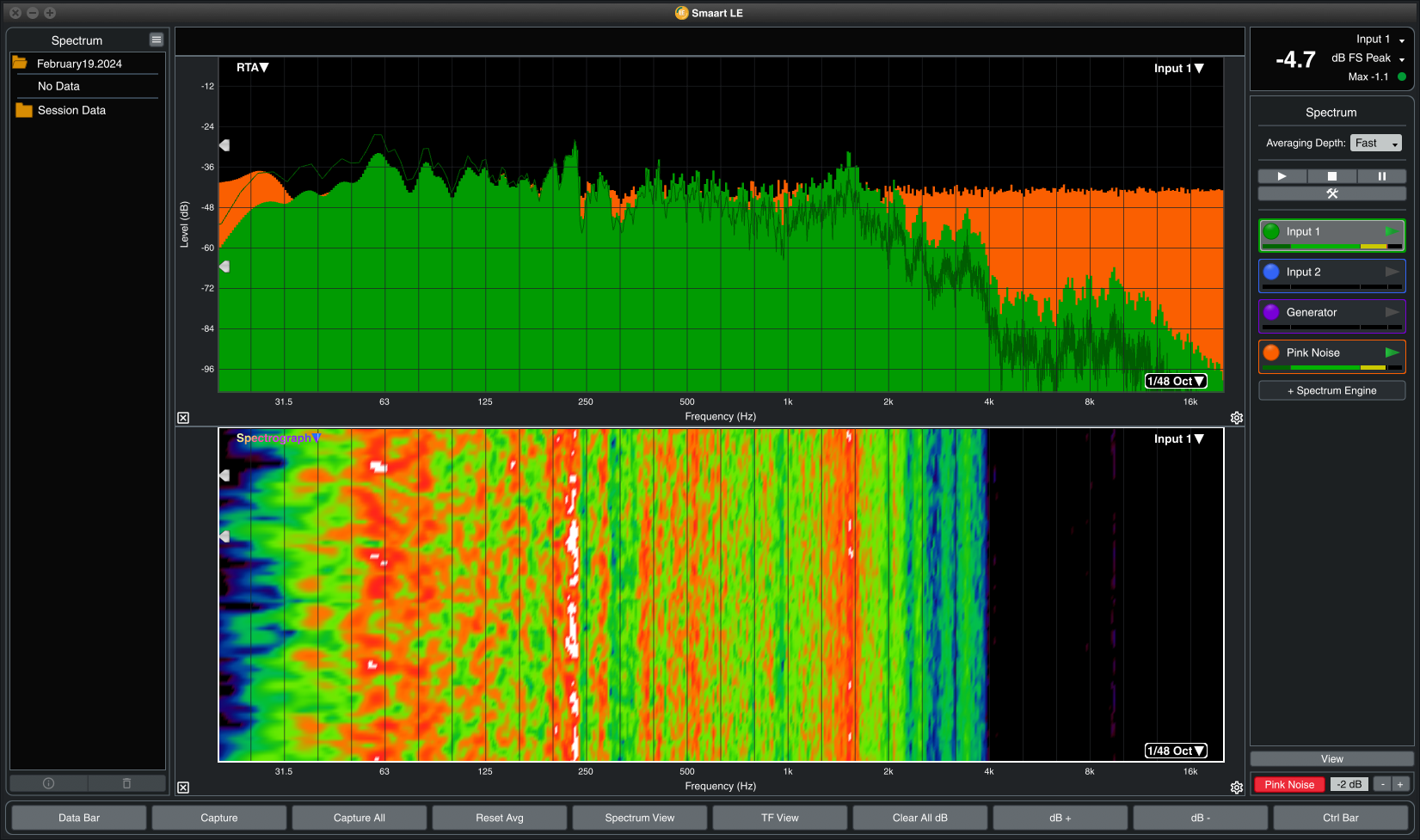
Task: Open the Spectrograph graph type dropdown
Action: pyautogui.click(x=278, y=438)
